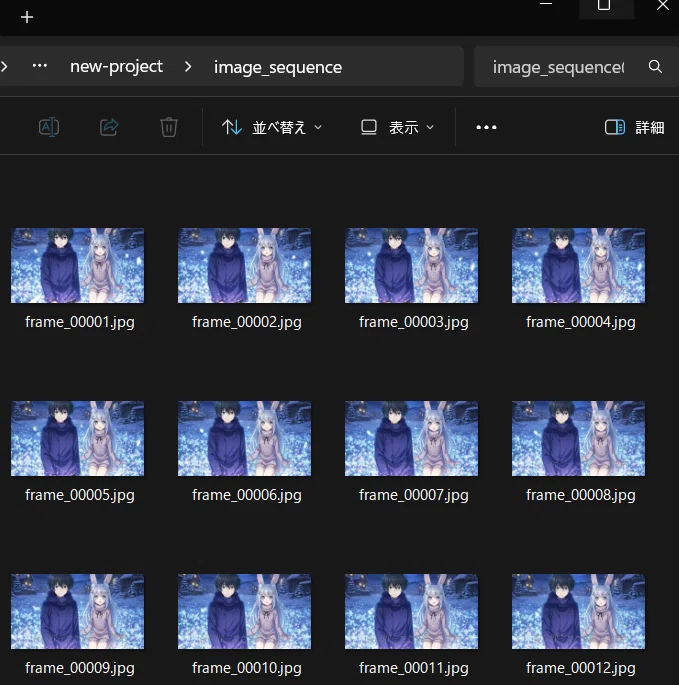Click the Share icon in toolbar
This screenshot has width=679, height=685.
(x=109, y=127)
